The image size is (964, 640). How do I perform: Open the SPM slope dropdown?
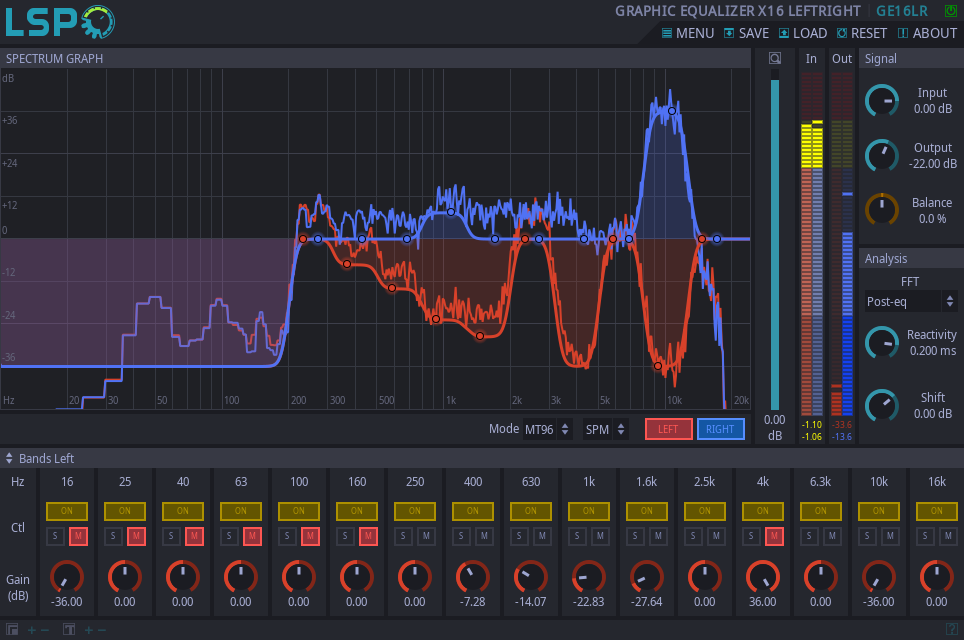coord(606,429)
